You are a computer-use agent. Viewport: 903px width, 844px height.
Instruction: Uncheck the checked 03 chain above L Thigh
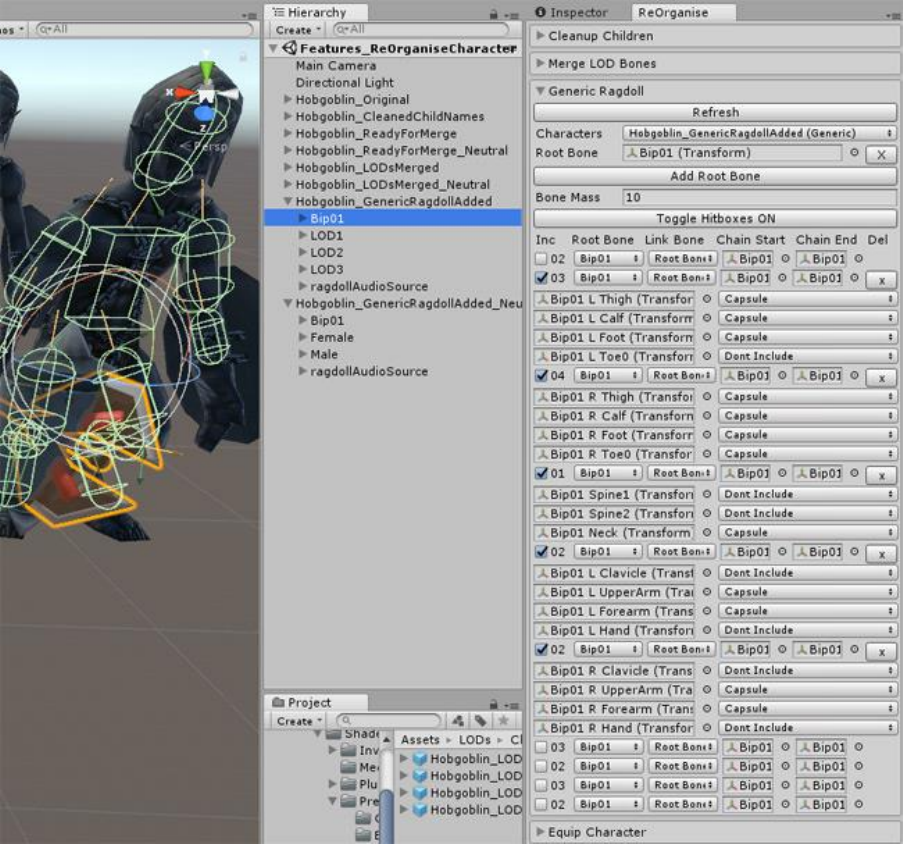[x=541, y=277]
